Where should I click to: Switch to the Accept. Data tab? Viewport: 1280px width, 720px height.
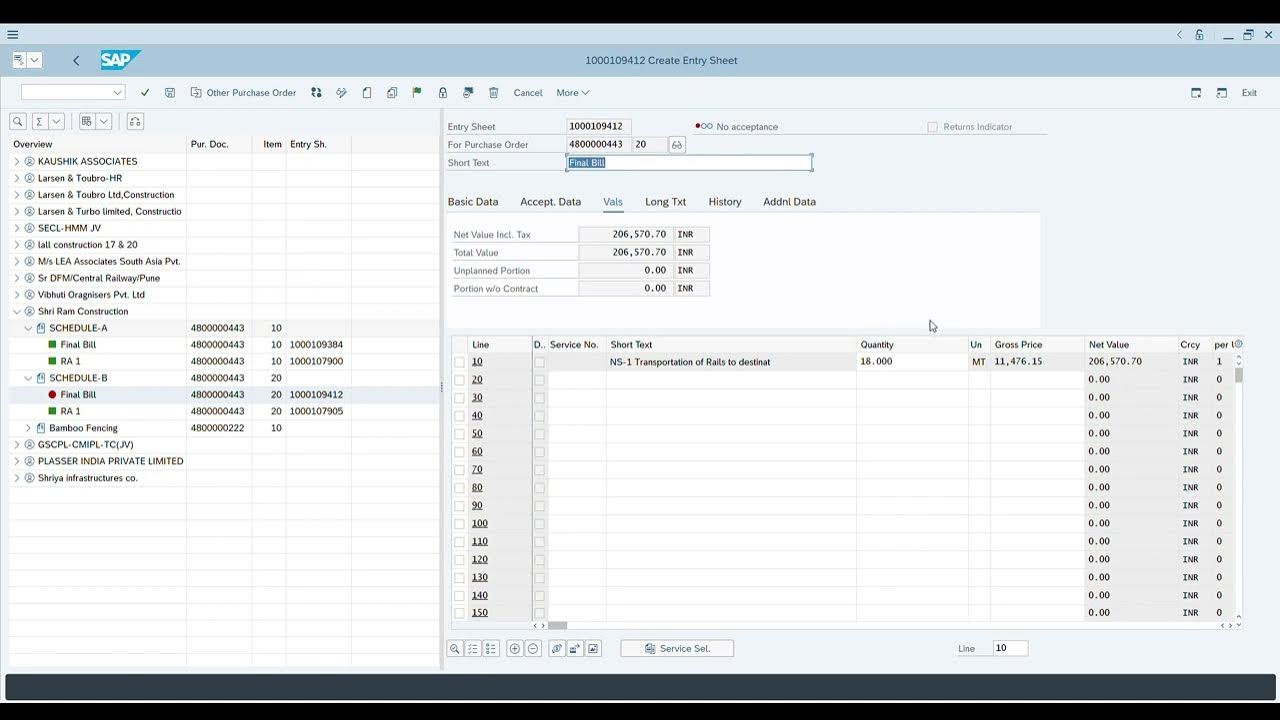550,202
